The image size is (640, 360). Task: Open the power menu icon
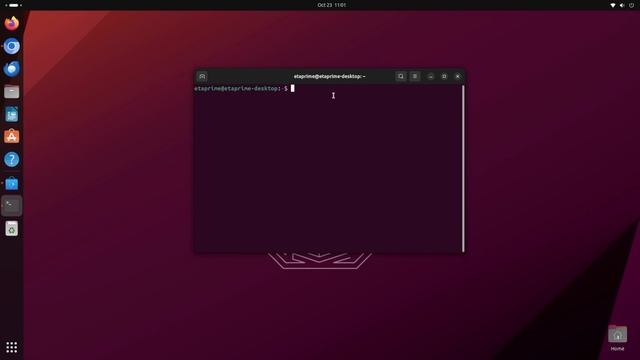[631, 5]
